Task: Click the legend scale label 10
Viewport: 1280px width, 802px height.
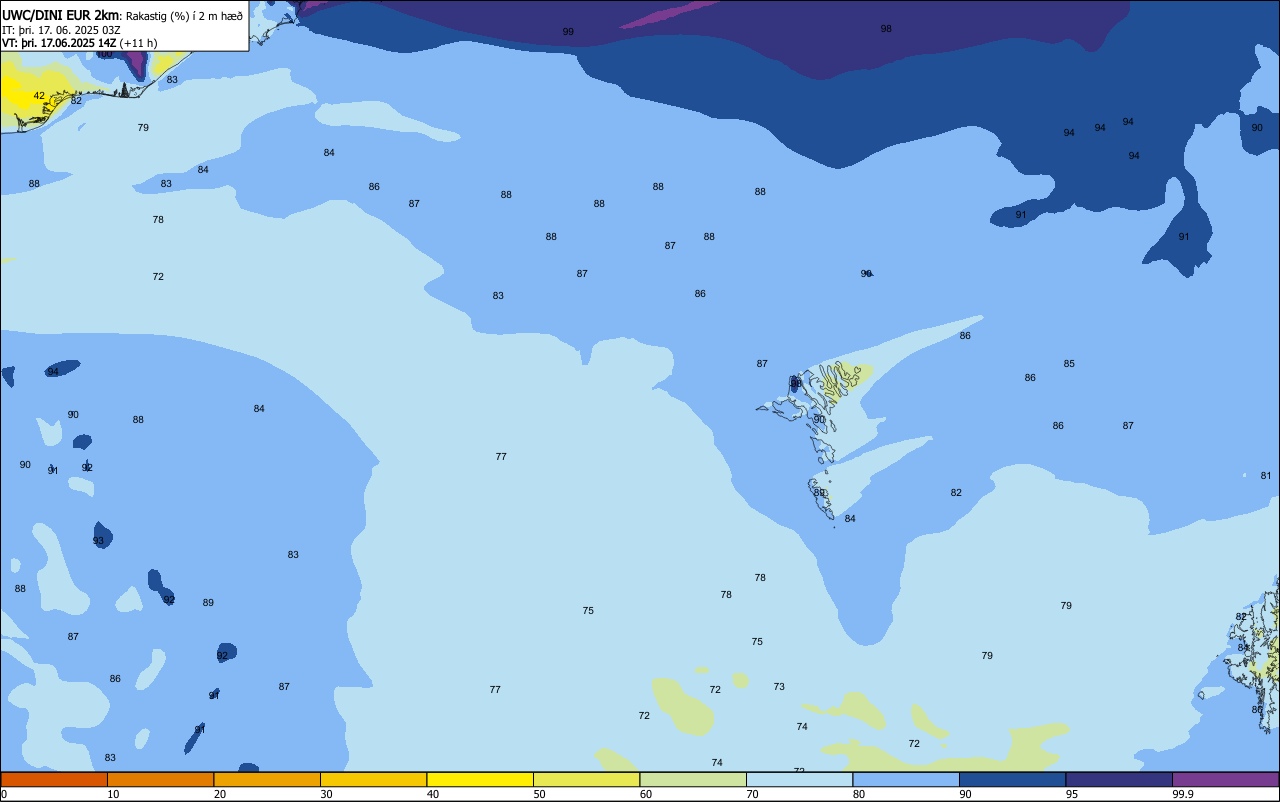Action: click(114, 794)
